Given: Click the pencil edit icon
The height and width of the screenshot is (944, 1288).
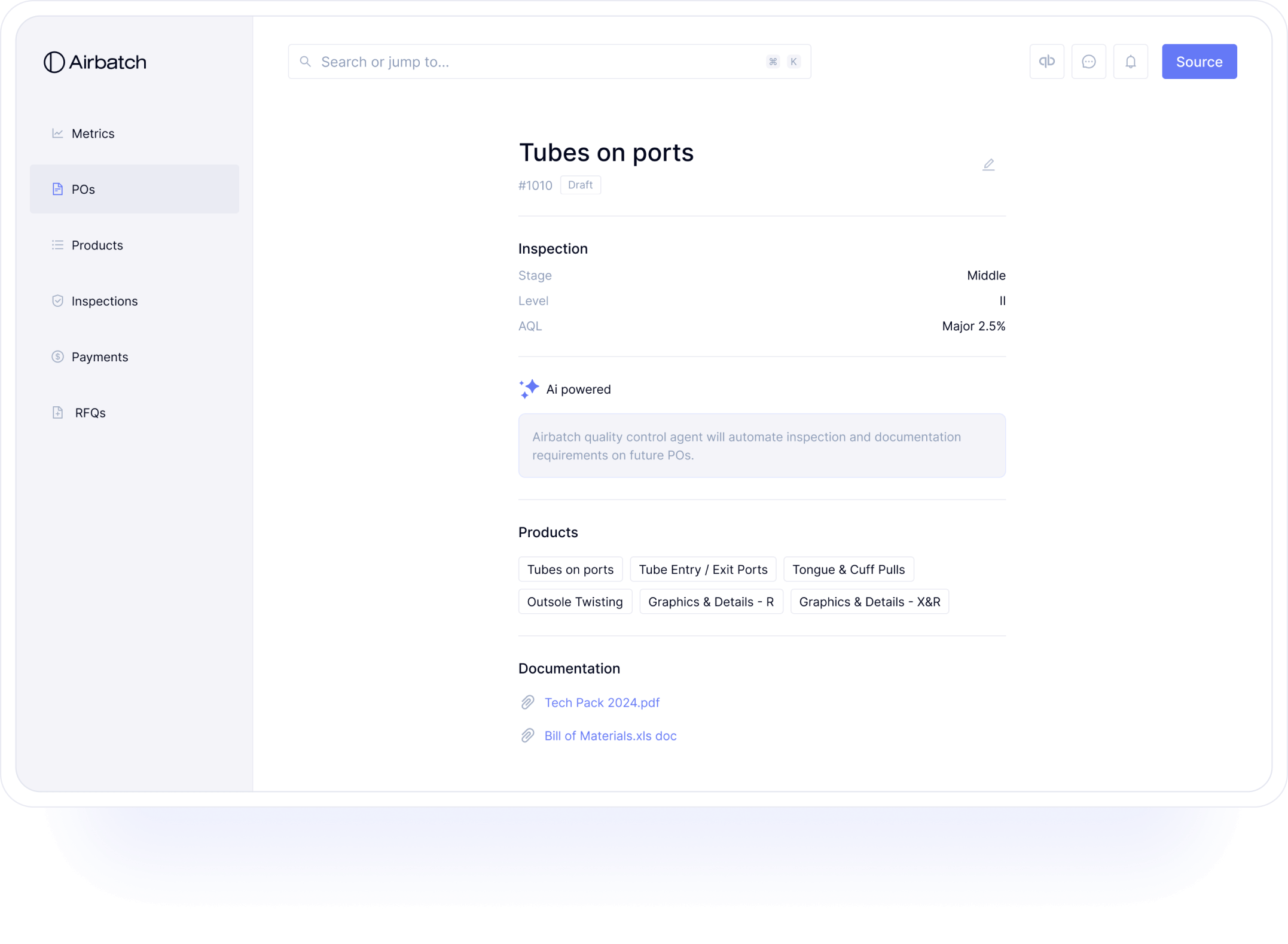Looking at the screenshot, I should point(988,165).
